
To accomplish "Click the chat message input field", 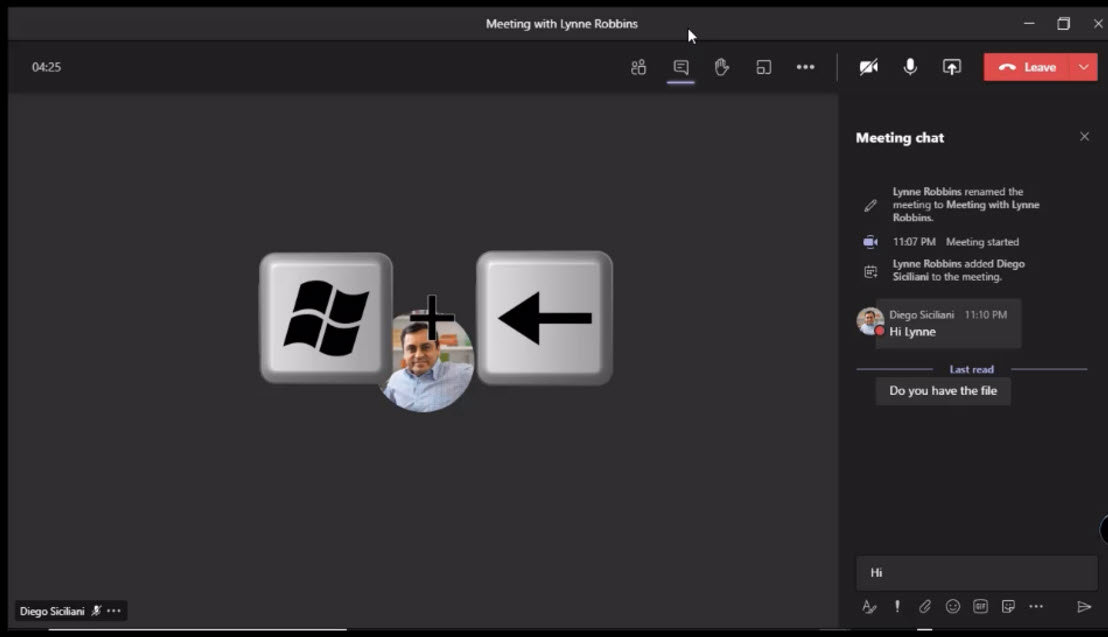I will 976,573.
